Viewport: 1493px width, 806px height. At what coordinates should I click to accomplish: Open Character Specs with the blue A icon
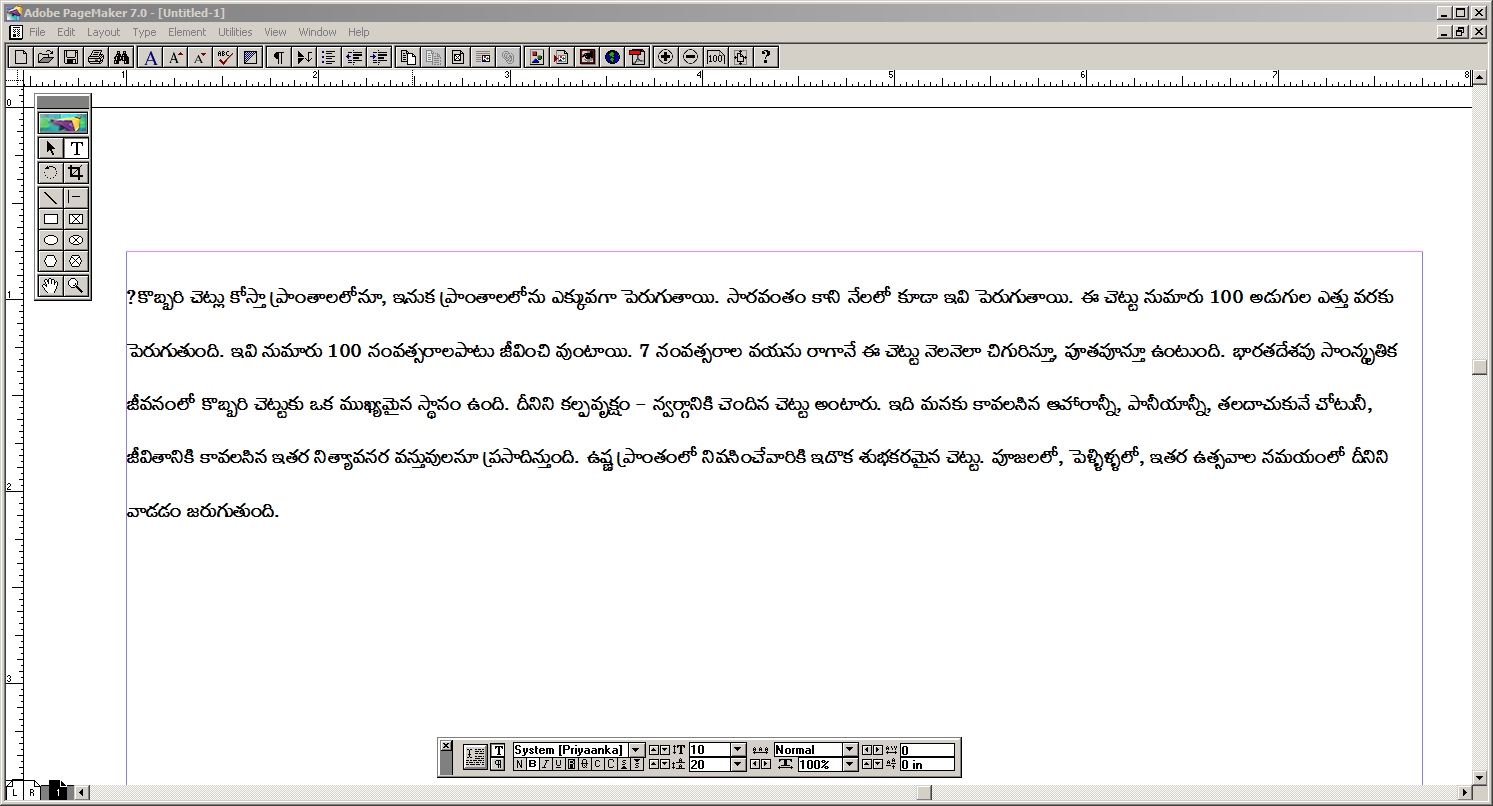click(150, 57)
